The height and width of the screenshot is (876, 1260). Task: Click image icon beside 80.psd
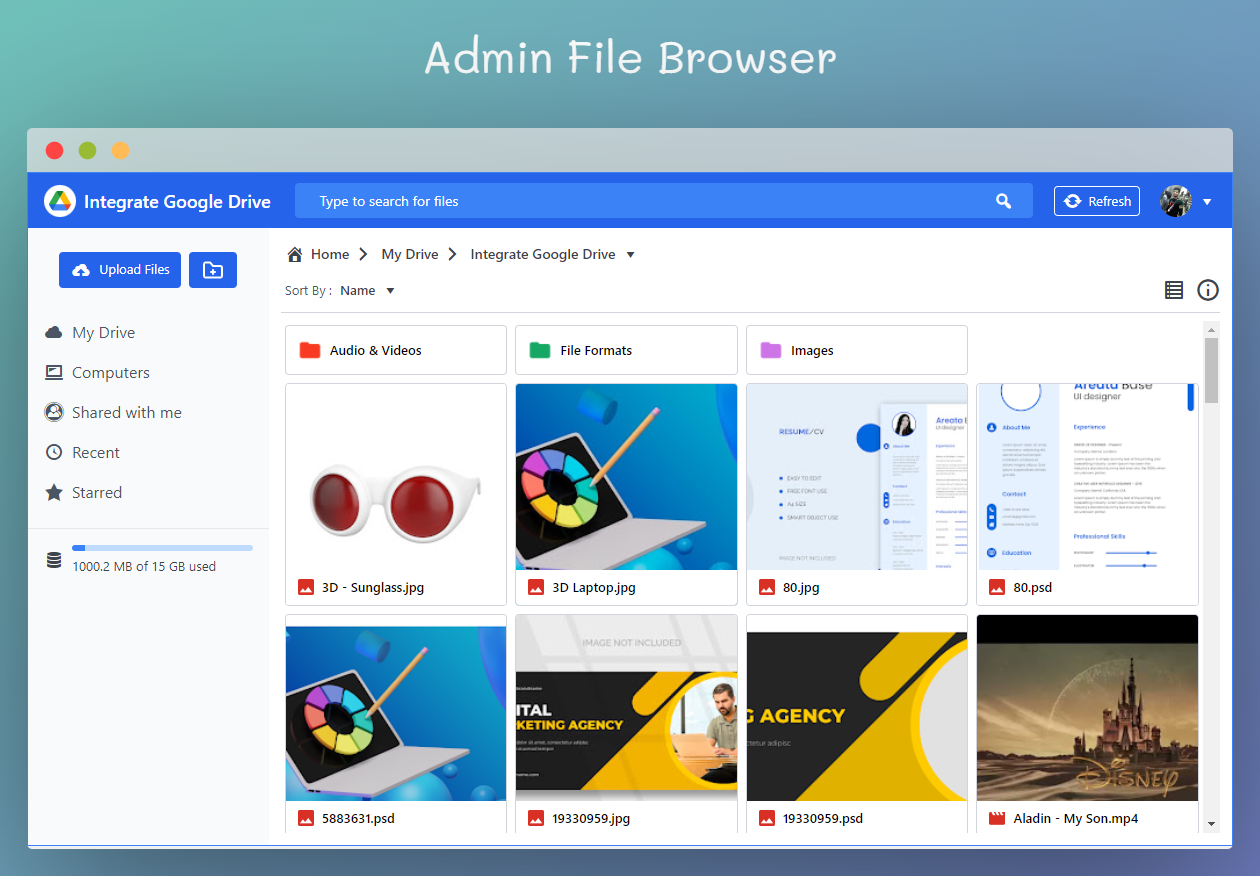pyautogui.click(x=997, y=587)
